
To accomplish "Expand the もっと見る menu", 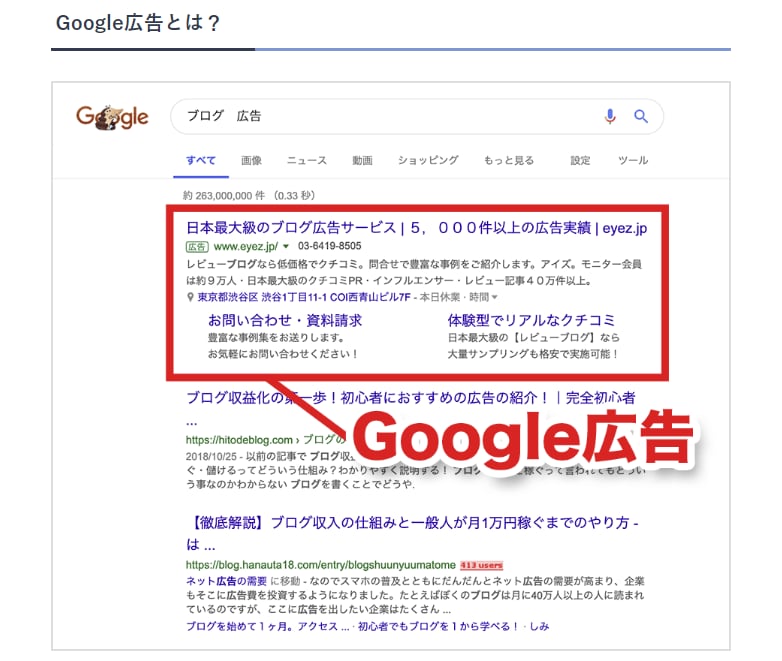I will click(x=509, y=161).
